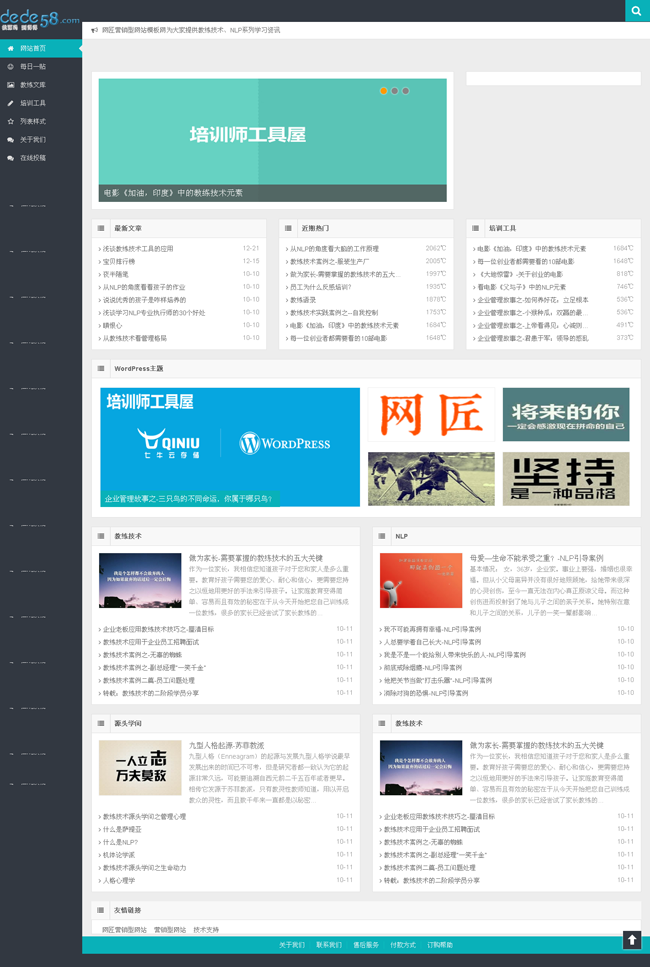Open article 看电影《父与子》中的NLP元素
This screenshot has width=650, height=967.
point(522,287)
